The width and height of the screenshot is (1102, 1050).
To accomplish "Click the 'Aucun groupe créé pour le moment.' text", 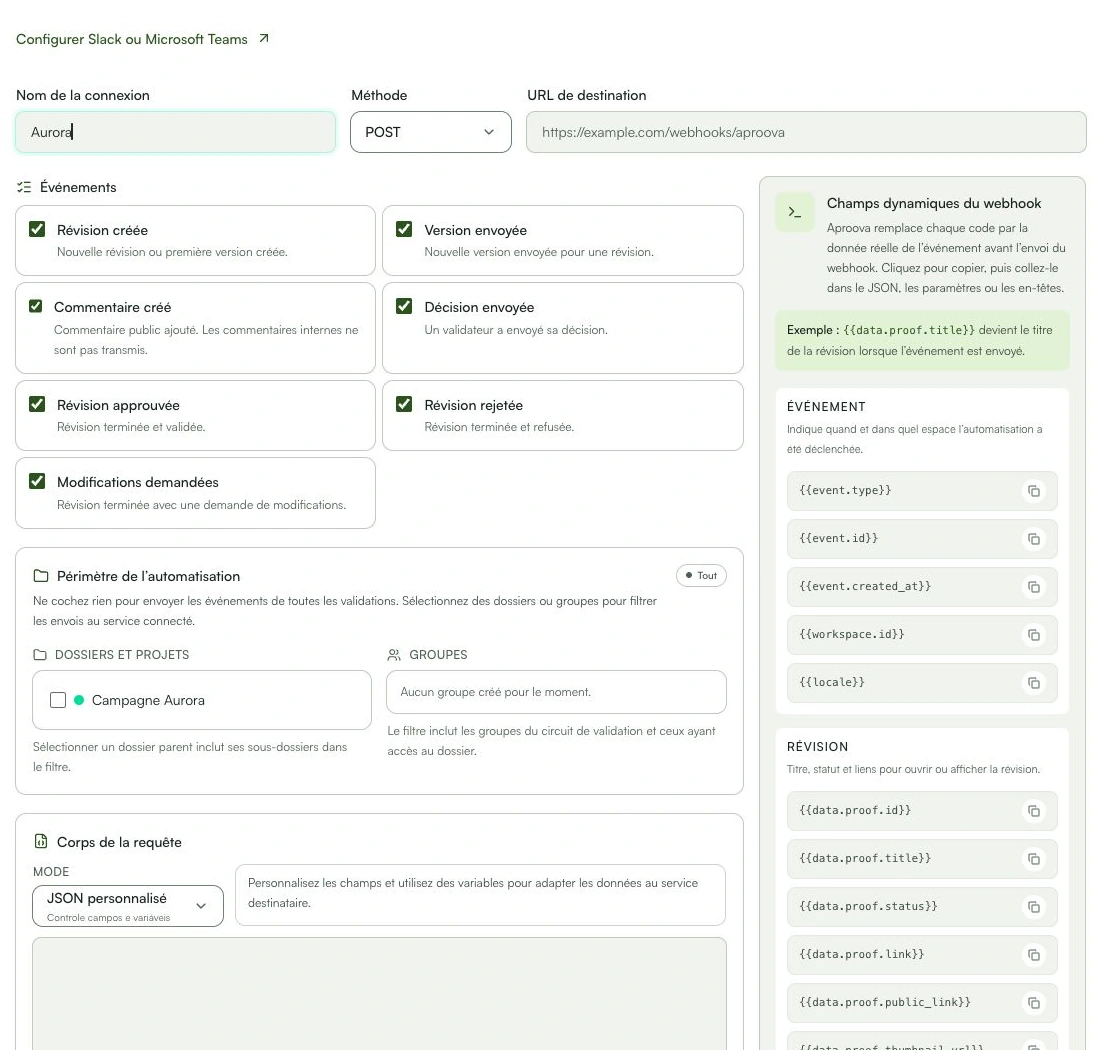I will (495, 692).
